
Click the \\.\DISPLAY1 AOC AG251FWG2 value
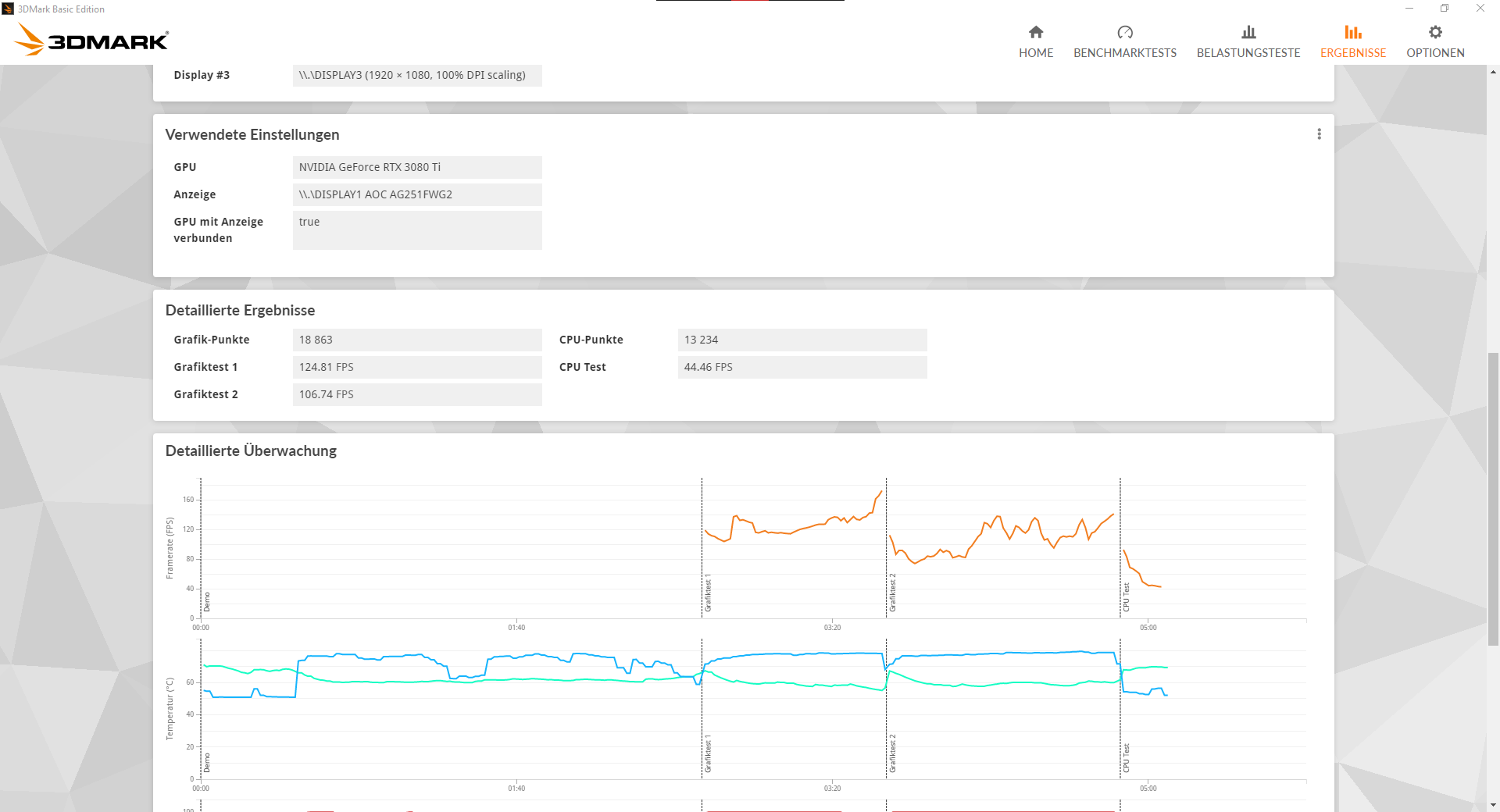[x=417, y=194]
